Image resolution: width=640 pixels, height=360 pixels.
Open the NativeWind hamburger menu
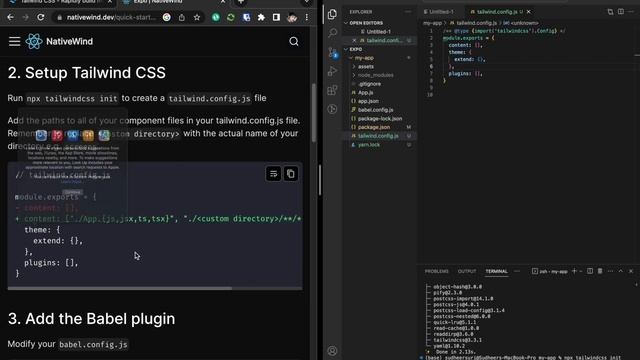(x=14, y=41)
